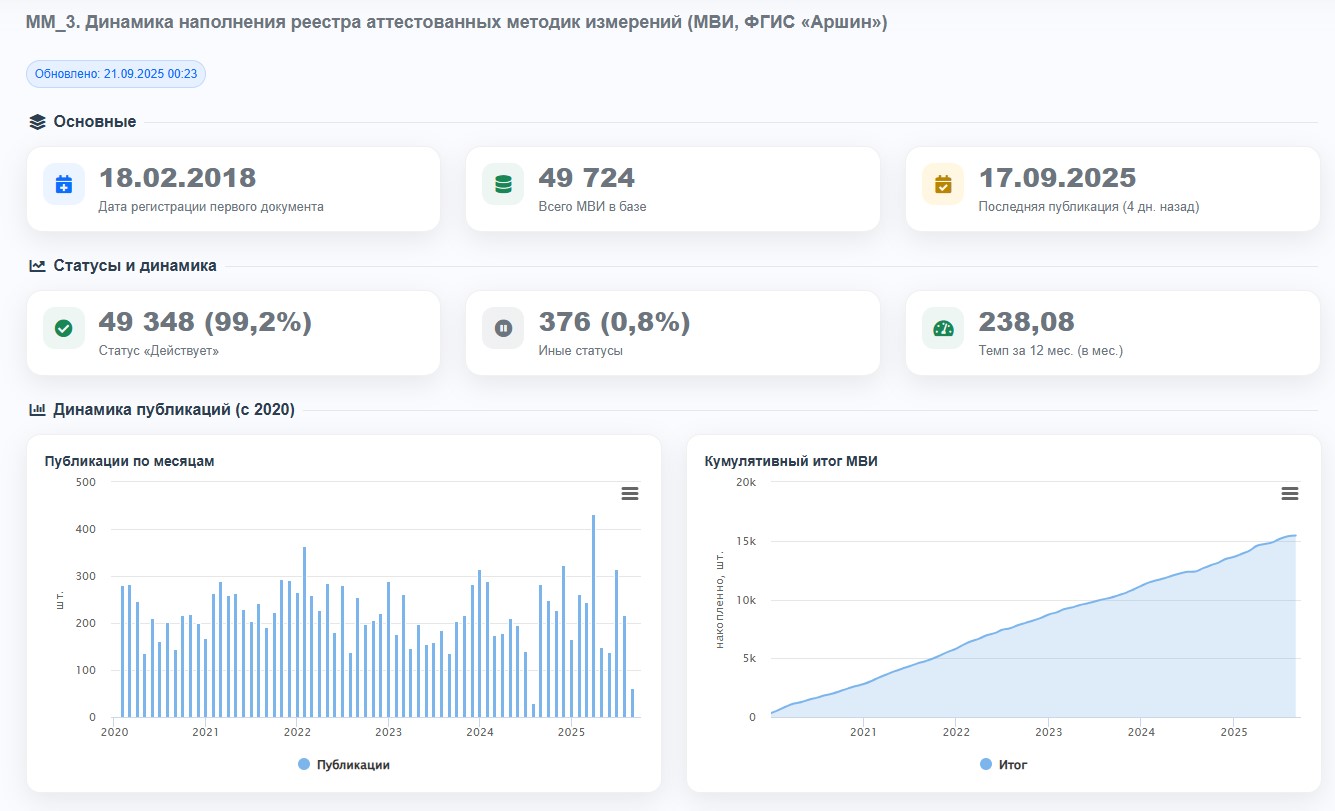Click the line chart icon by Статусы и динамика
Viewport: 1335px width, 811px height.
(38, 266)
